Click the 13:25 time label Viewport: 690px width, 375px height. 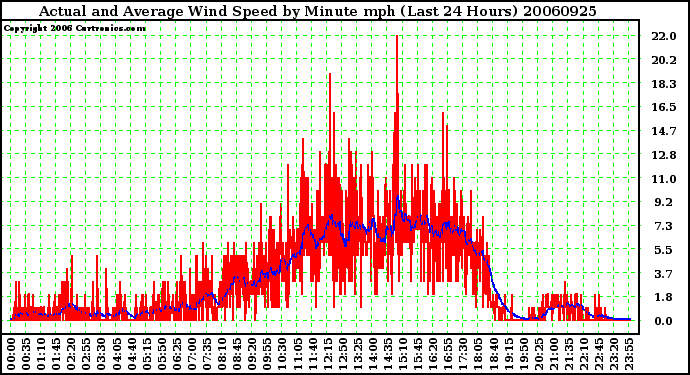(357, 354)
